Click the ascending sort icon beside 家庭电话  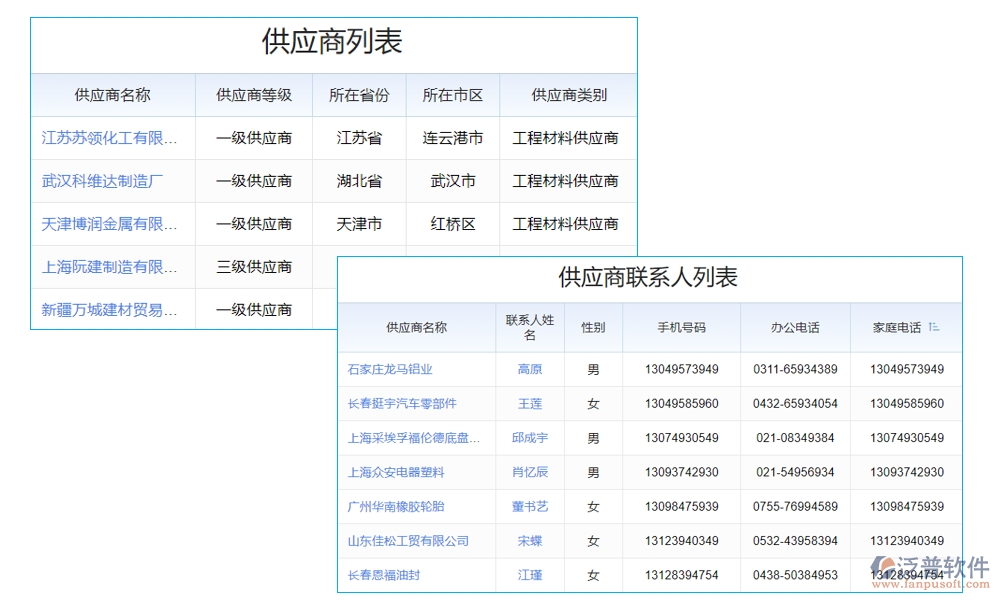click(934, 326)
